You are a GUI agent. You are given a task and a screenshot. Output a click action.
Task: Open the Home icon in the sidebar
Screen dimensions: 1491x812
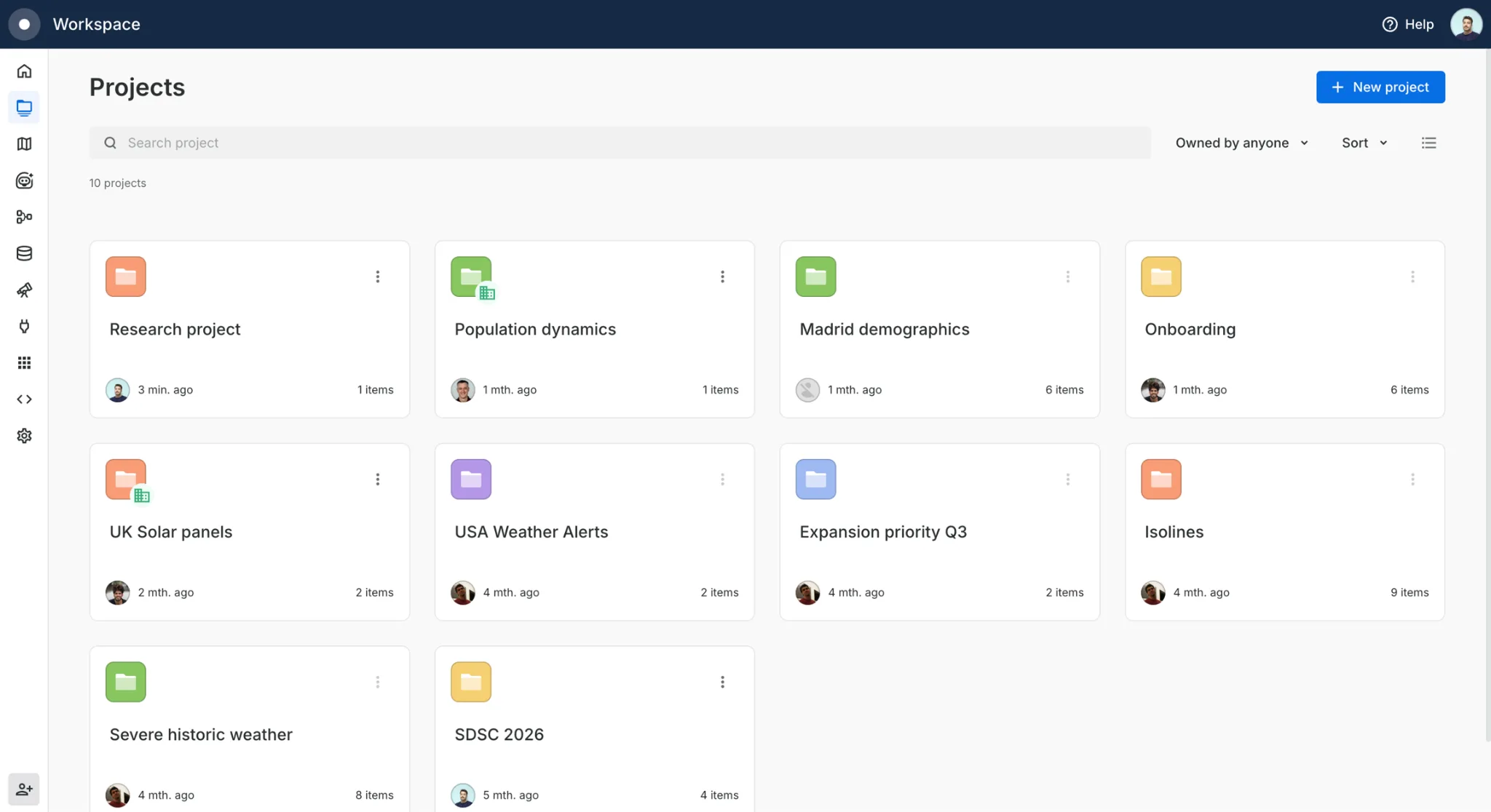pos(24,71)
